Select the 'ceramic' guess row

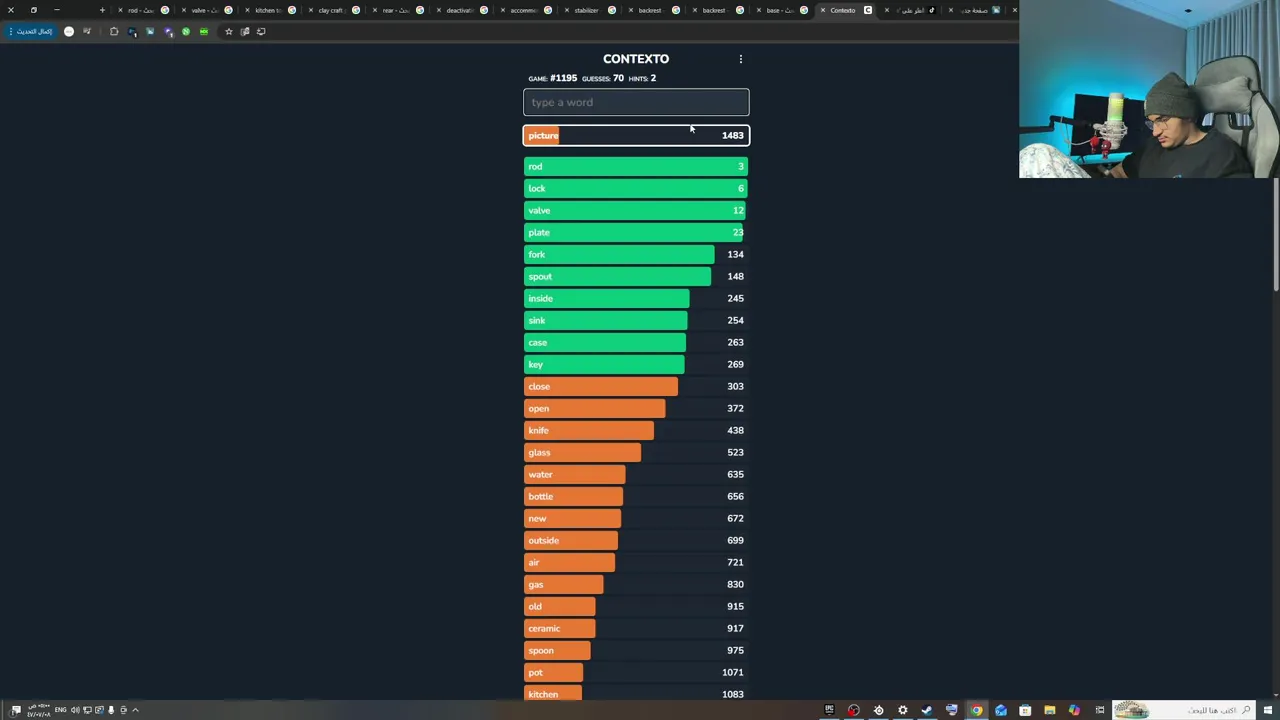tap(636, 628)
